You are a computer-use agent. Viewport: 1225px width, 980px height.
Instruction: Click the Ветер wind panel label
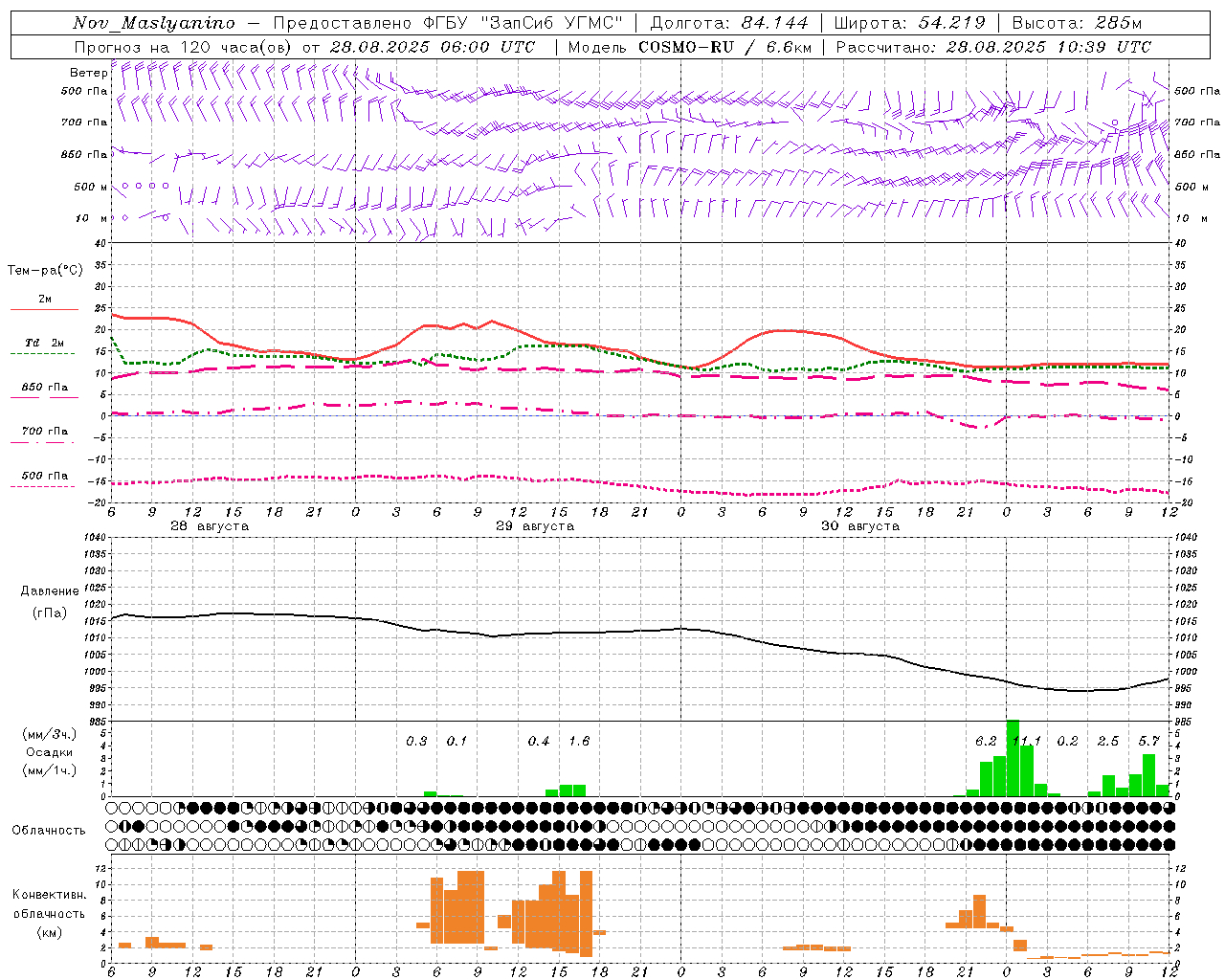(x=88, y=73)
